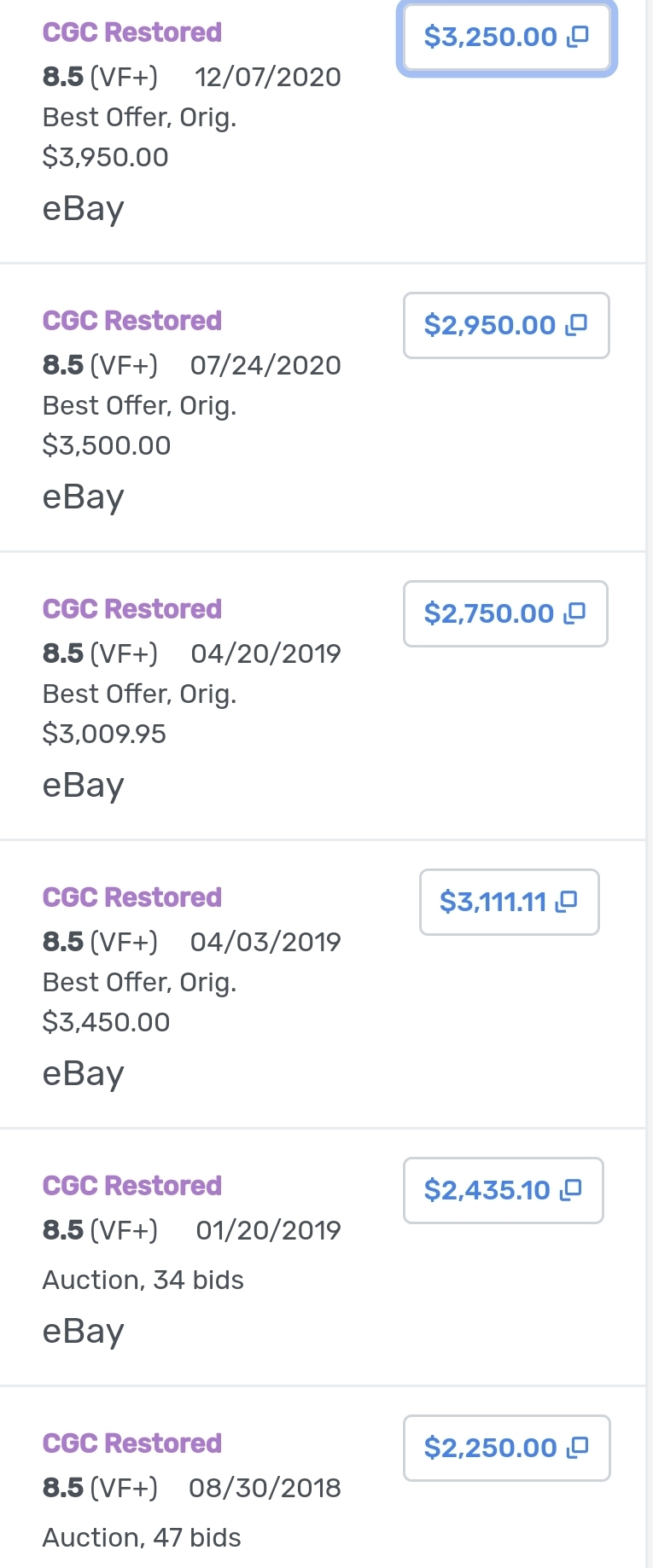
Task: Open external link icon beside $2,950.00
Action: click(x=577, y=324)
